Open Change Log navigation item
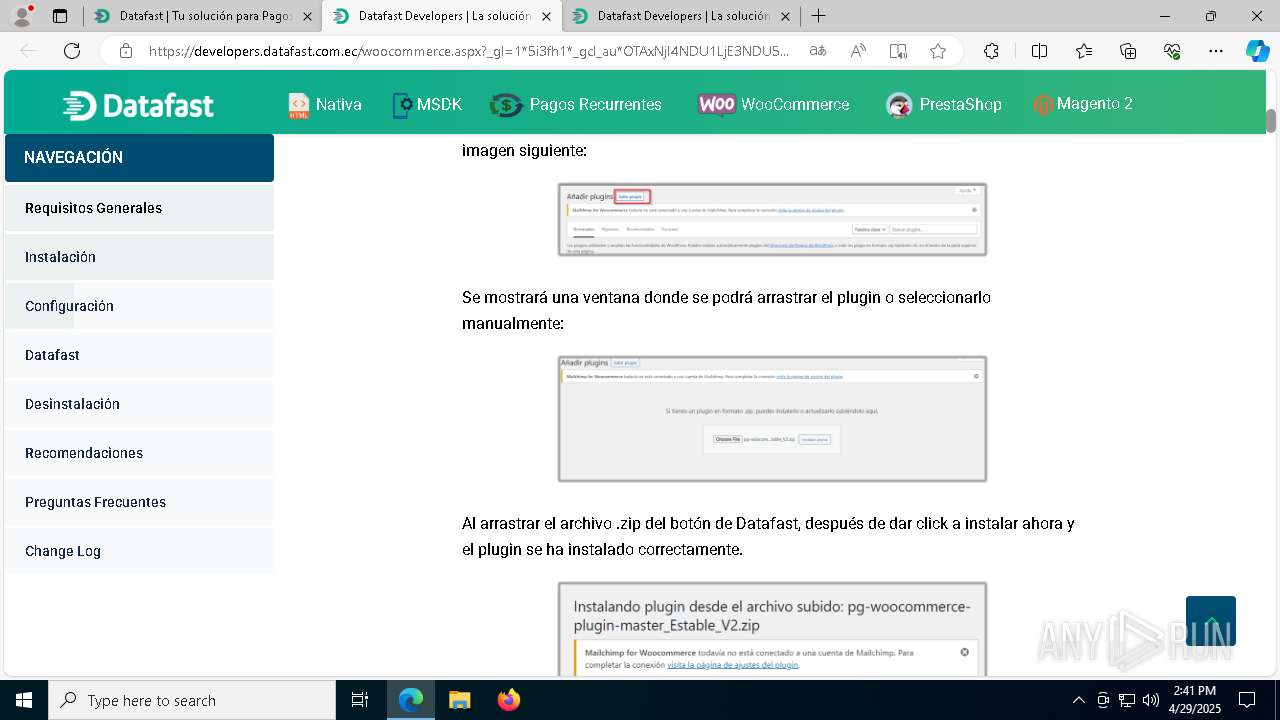 click(x=139, y=551)
